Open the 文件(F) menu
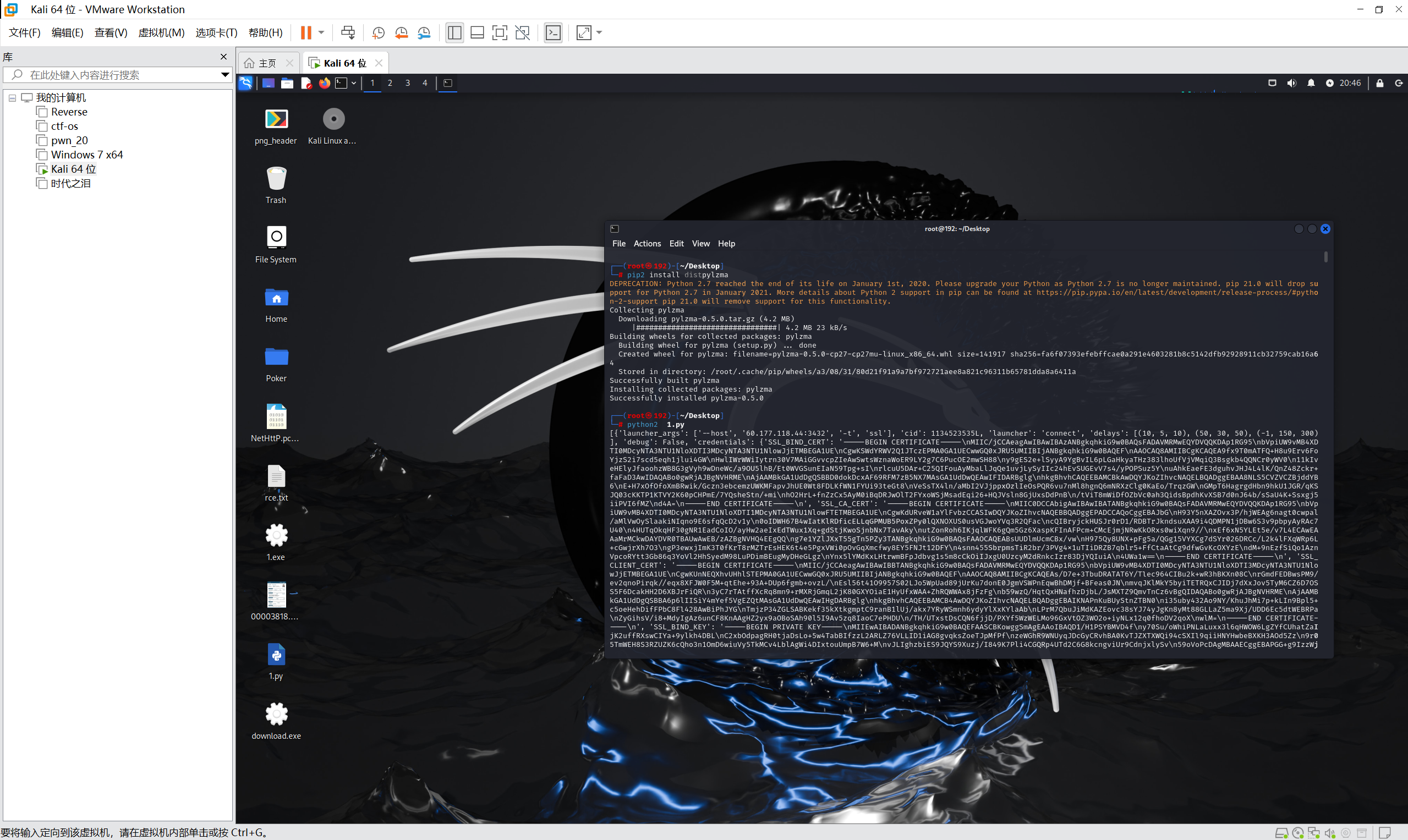 [x=24, y=33]
